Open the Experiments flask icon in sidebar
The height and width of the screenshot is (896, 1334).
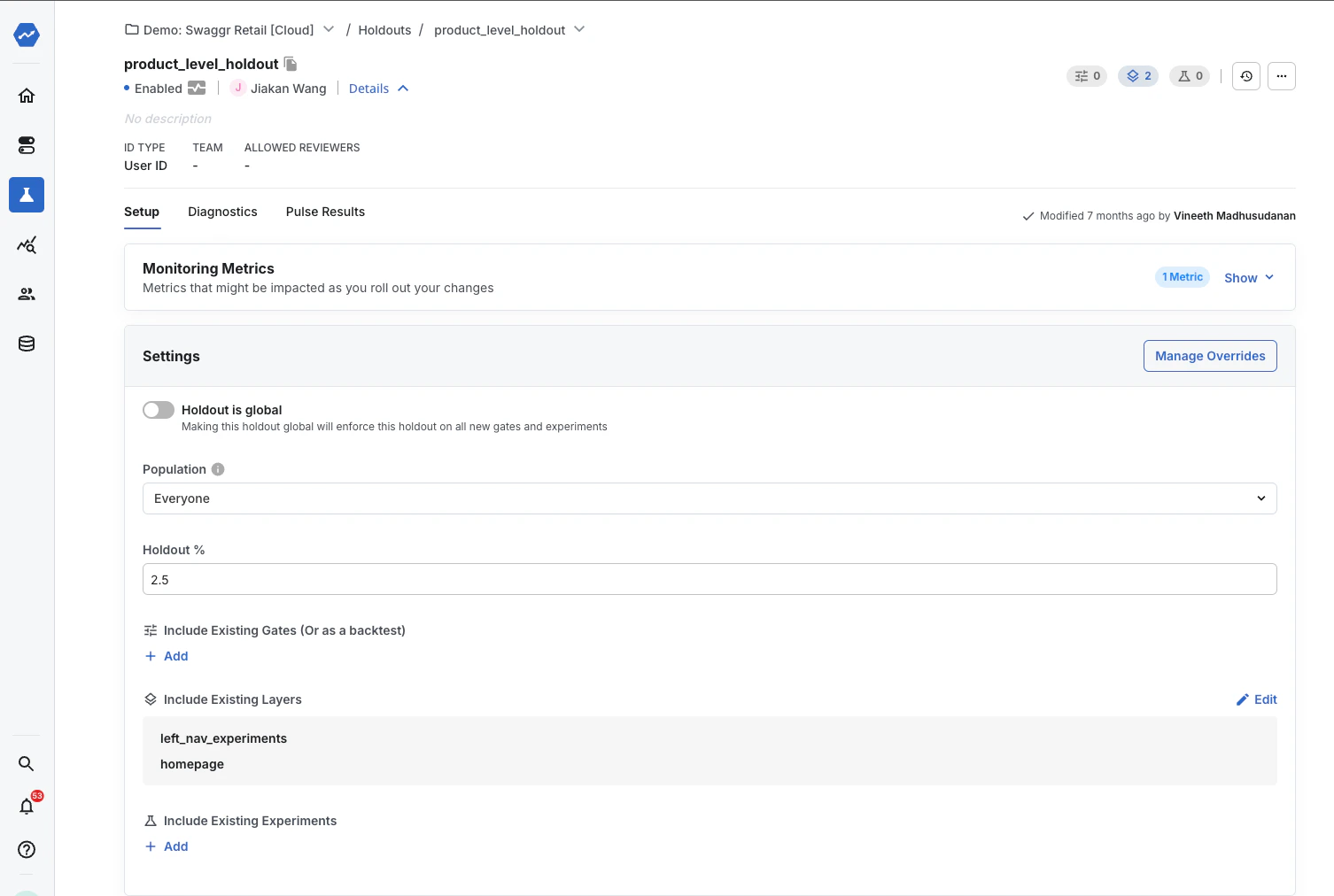27,195
